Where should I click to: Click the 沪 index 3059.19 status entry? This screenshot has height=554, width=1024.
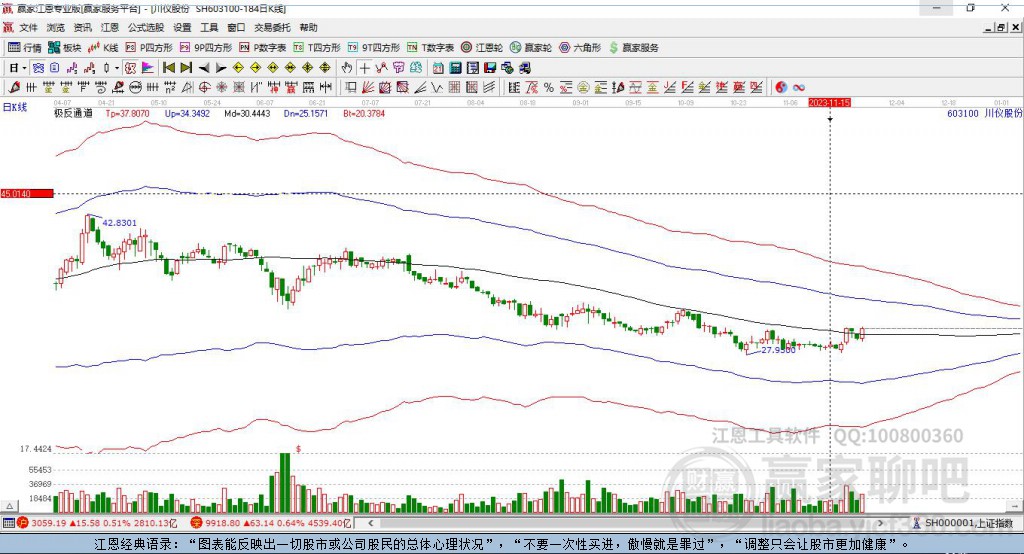click(x=97, y=523)
